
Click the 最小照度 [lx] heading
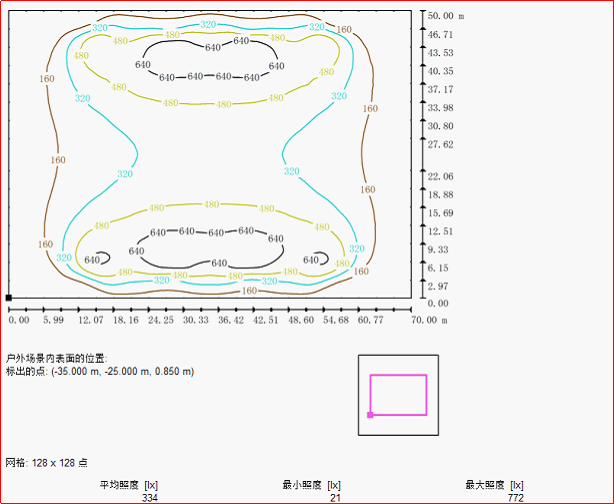tap(311, 485)
